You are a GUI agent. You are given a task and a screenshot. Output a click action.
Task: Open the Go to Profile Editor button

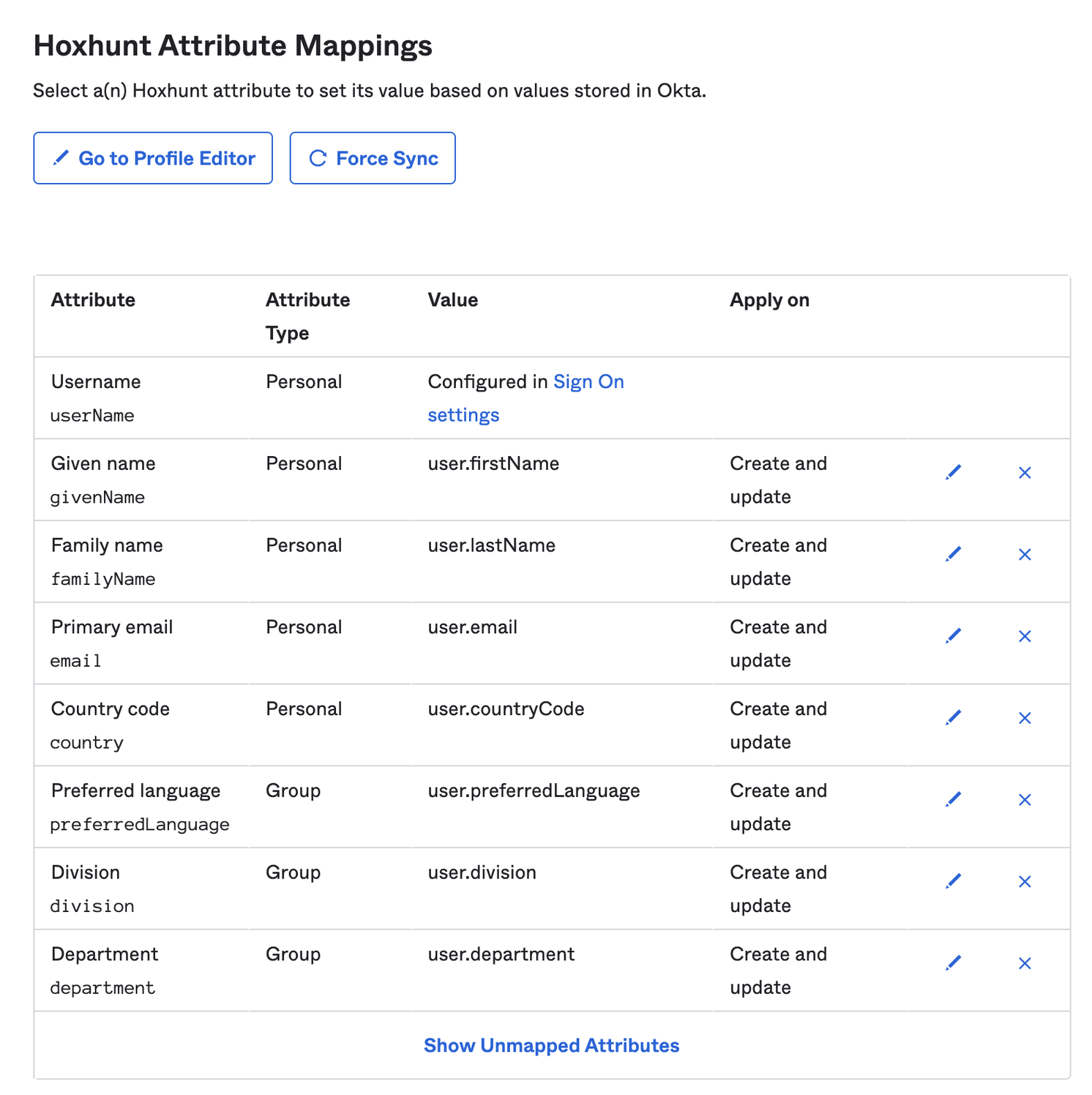pyautogui.click(x=153, y=158)
